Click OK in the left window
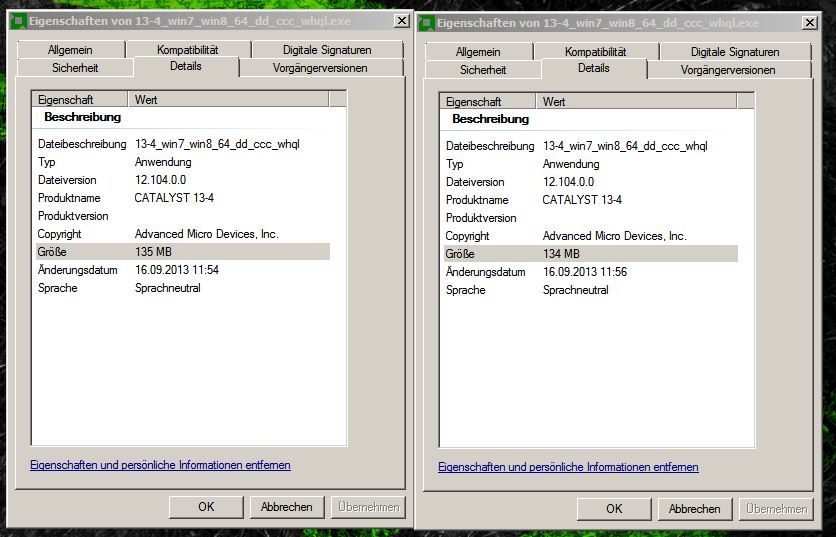The image size is (836, 537). click(x=206, y=507)
